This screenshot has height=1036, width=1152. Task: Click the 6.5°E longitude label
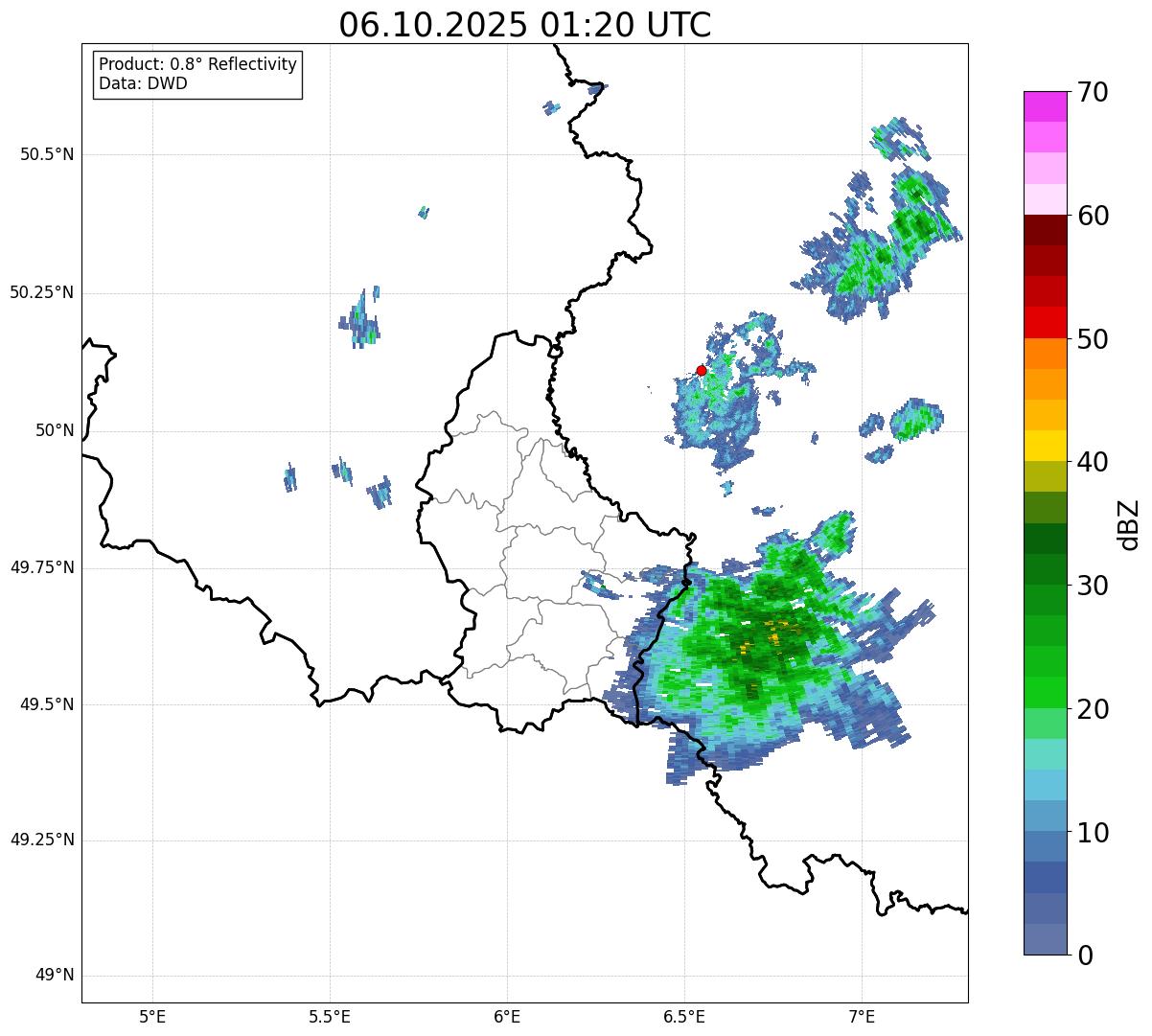[684, 1017]
